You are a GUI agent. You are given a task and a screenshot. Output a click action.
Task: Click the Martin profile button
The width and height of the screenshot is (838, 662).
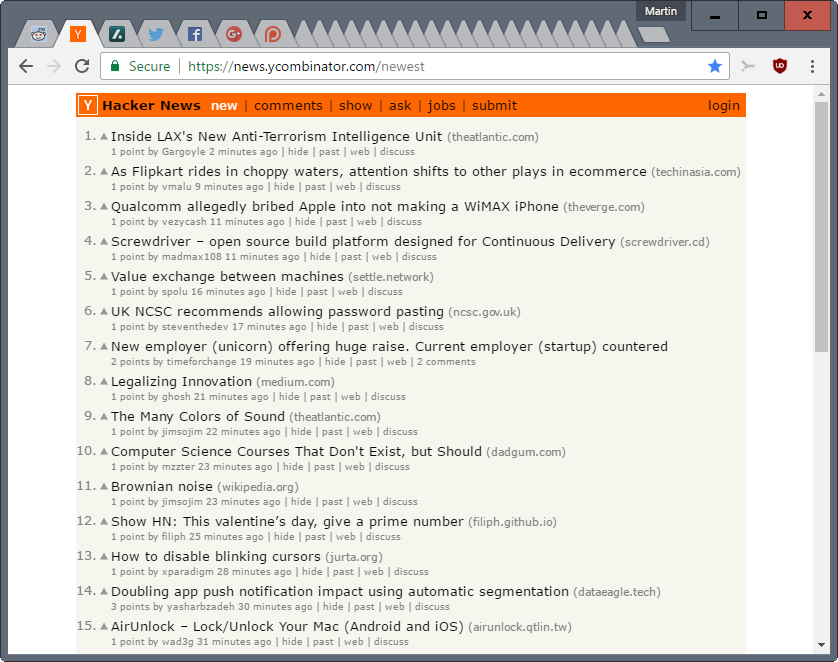[x=661, y=11]
